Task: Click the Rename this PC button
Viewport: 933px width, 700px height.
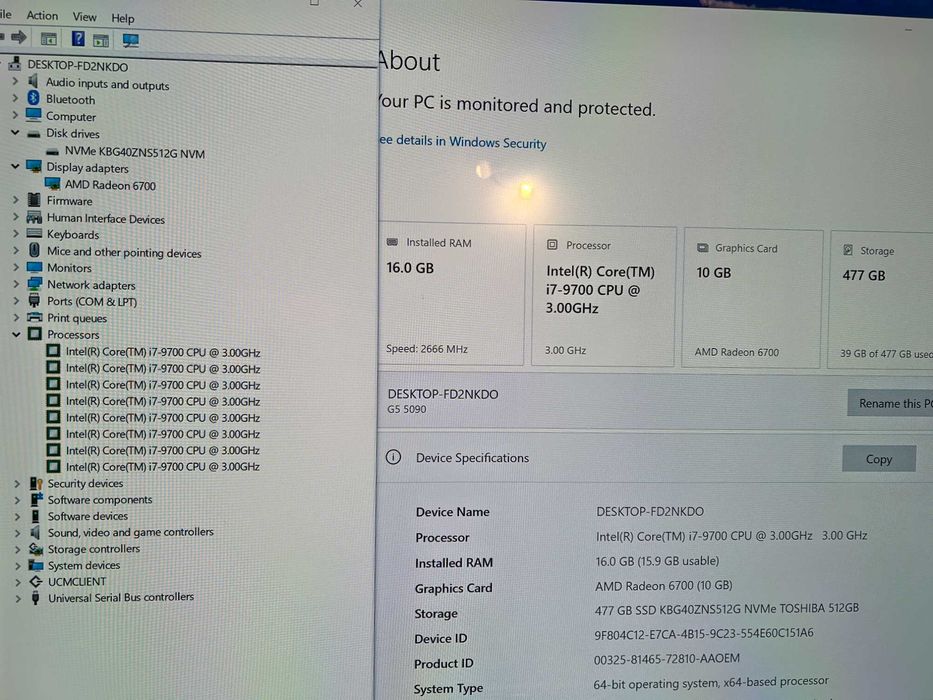Action: (x=891, y=403)
